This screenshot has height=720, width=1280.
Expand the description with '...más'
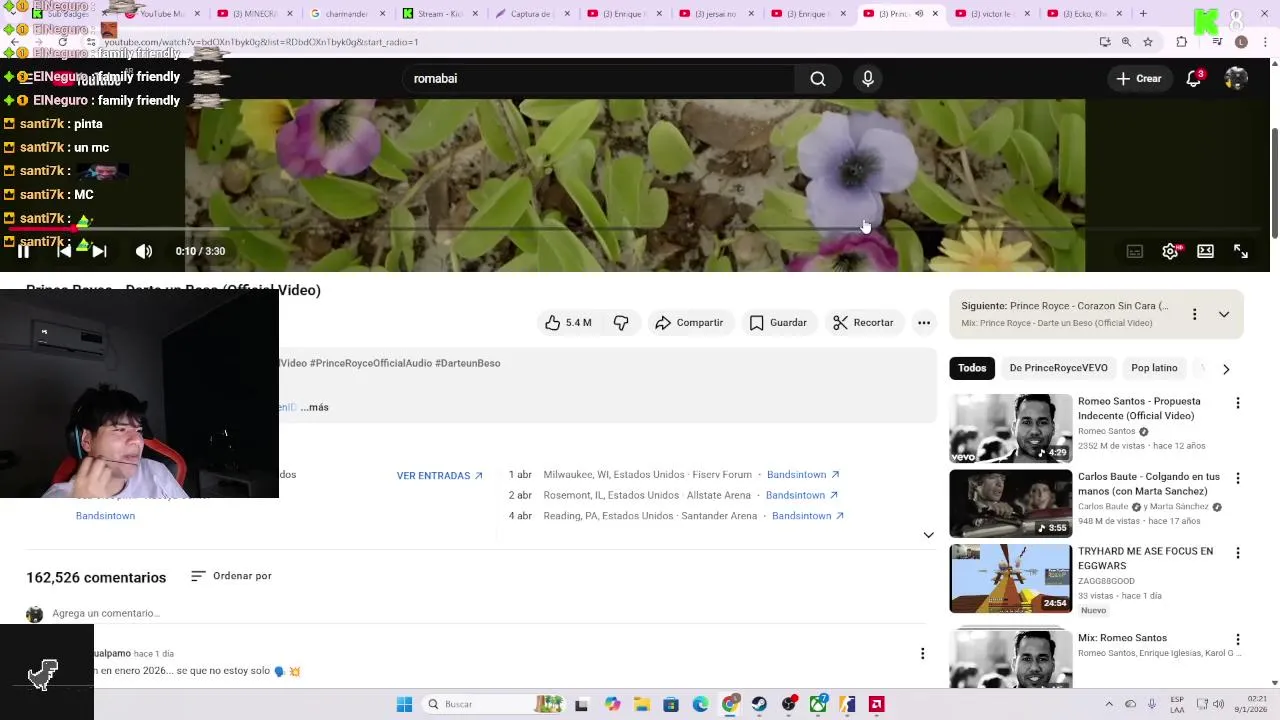(315, 407)
